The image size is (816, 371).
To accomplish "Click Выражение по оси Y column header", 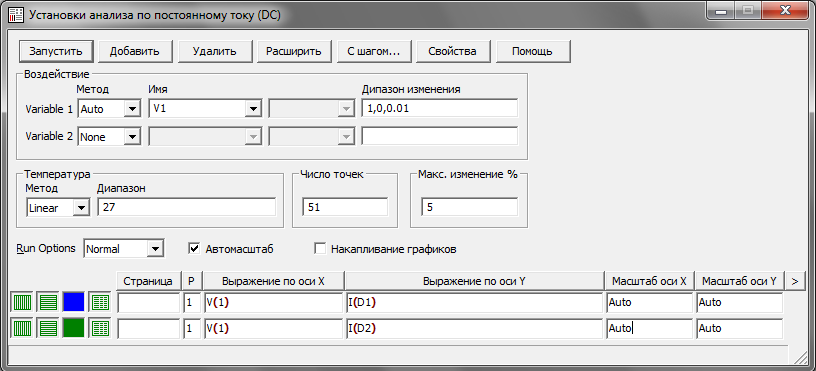I will point(474,281).
